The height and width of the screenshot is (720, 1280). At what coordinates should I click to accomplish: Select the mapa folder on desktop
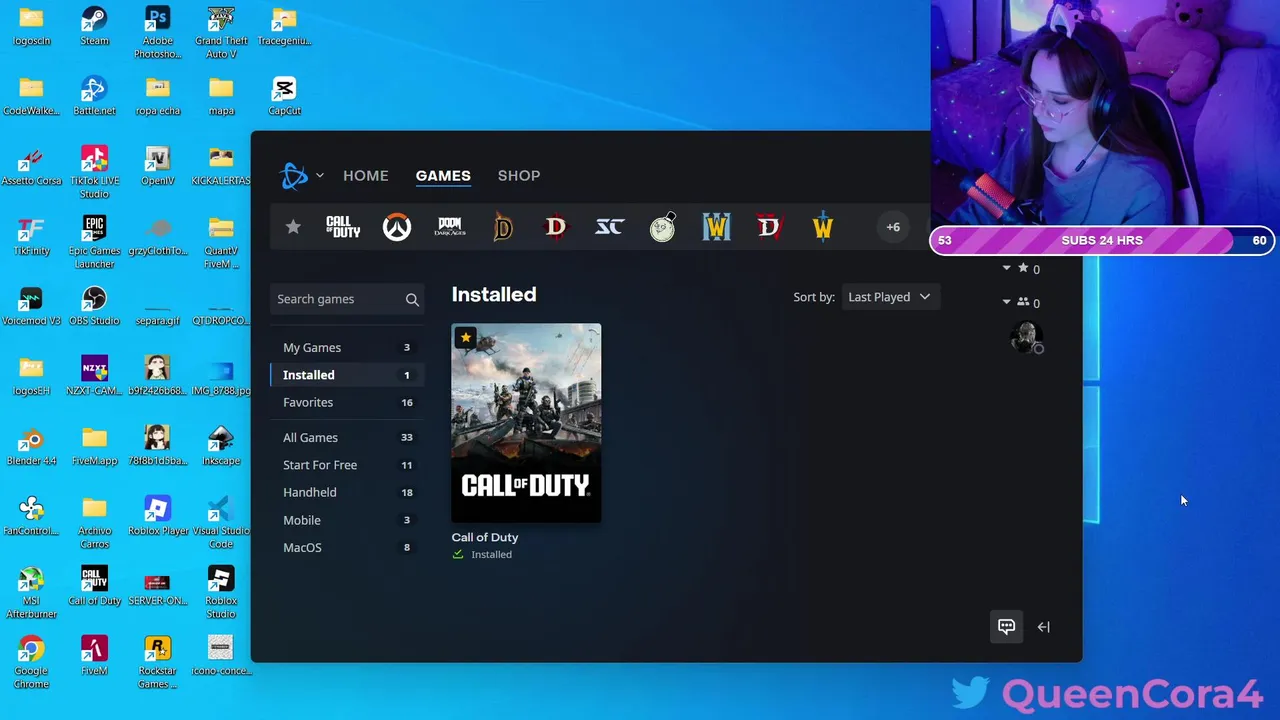[x=221, y=96]
